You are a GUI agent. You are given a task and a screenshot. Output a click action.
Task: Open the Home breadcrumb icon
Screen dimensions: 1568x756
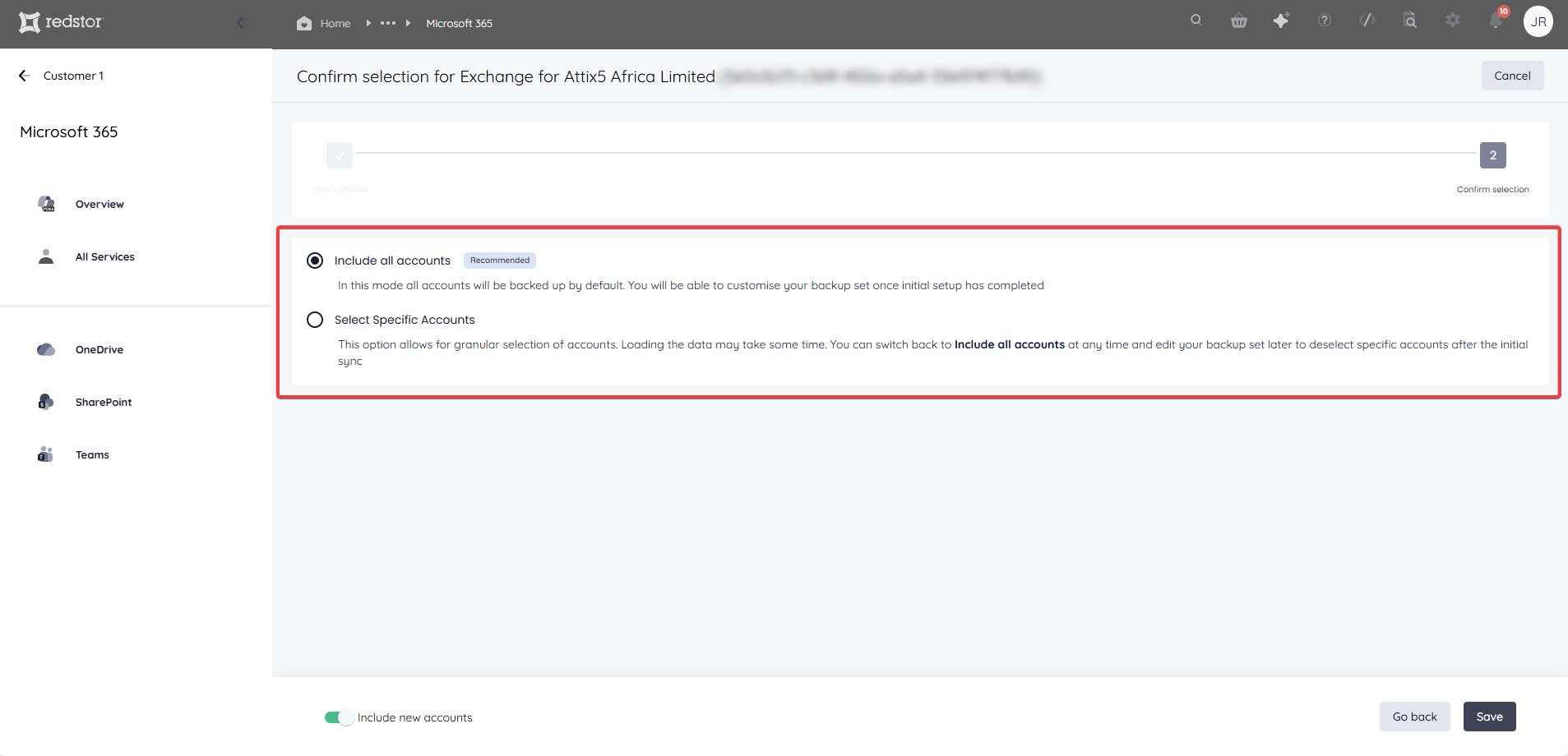[x=304, y=23]
